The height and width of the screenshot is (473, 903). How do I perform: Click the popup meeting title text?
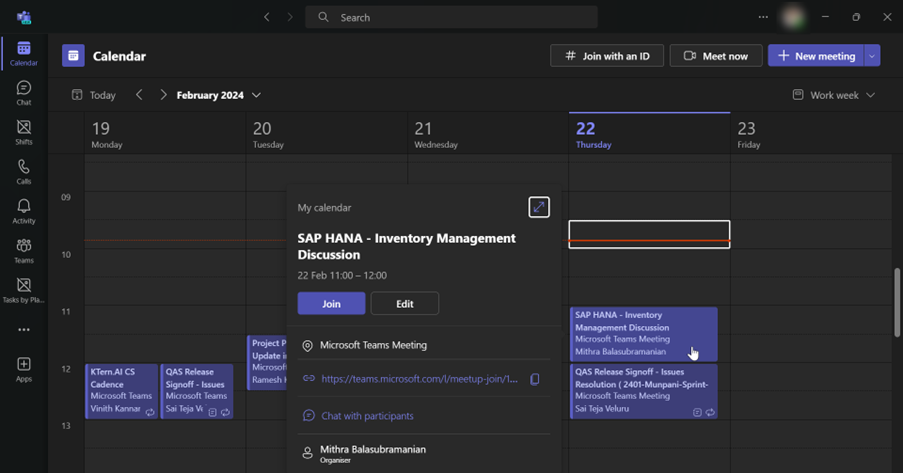pyautogui.click(x=407, y=247)
